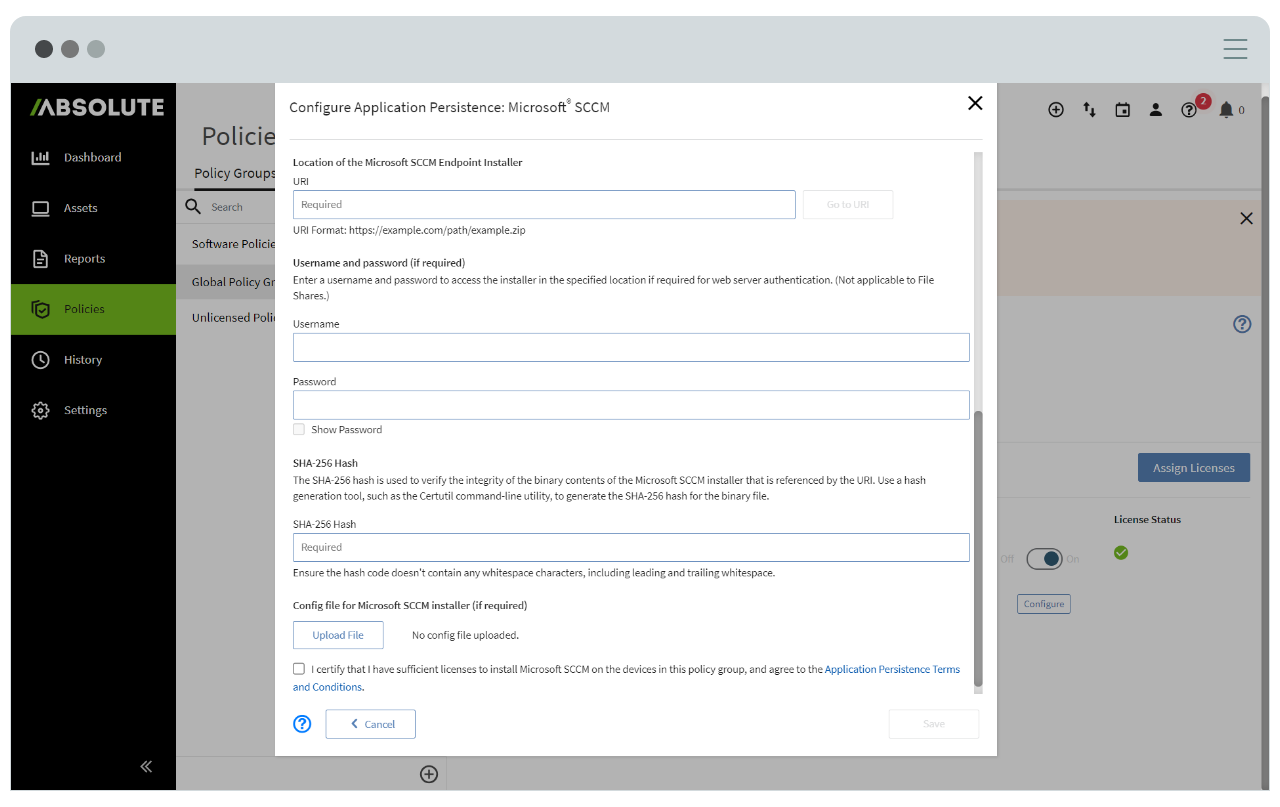The height and width of the screenshot is (807, 1280).
Task: Click inside the URI input field
Action: point(544,204)
